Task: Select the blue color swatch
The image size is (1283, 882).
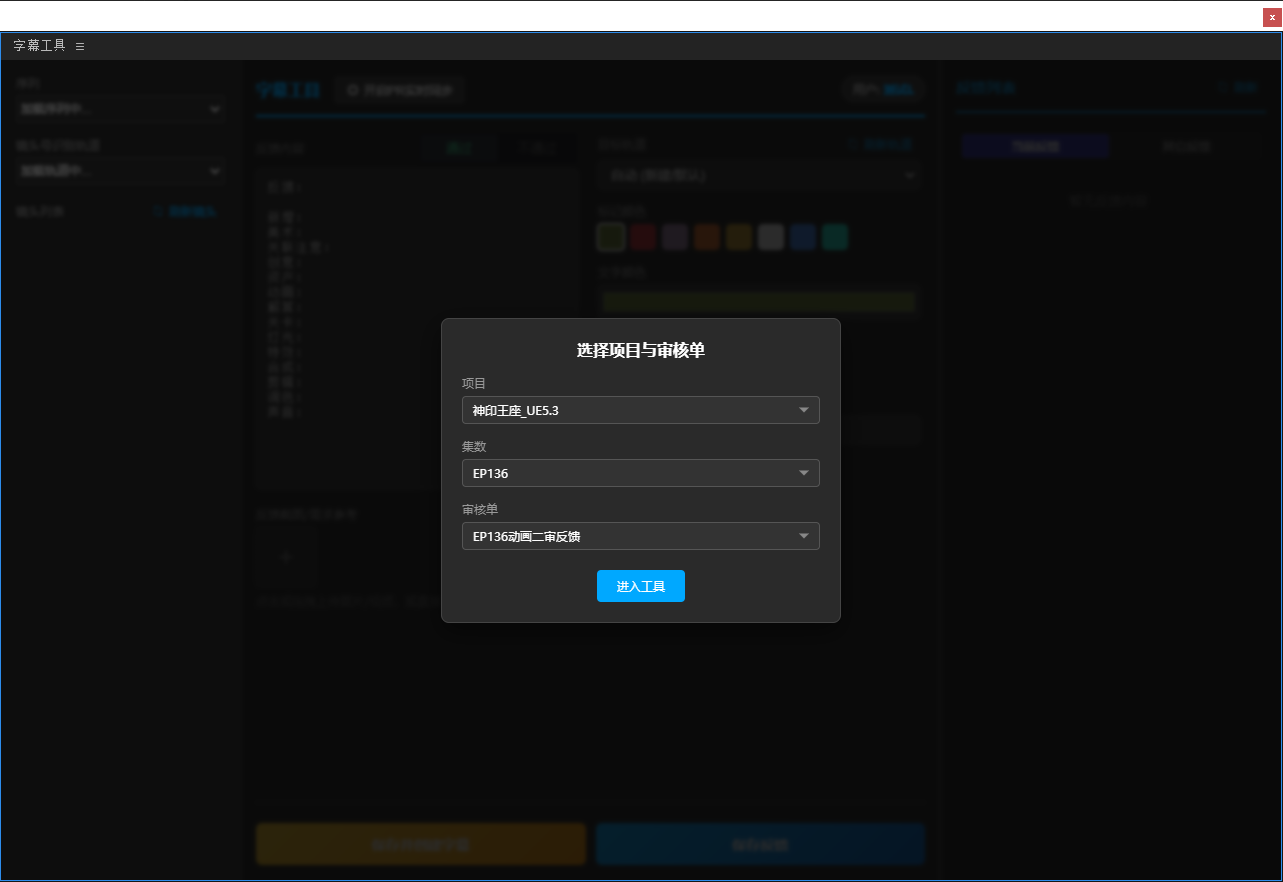Action: 803,237
